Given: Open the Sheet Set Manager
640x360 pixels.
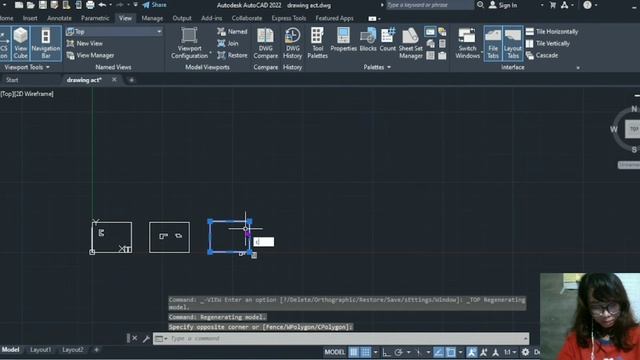Looking at the screenshot, I should [x=410, y=43].
